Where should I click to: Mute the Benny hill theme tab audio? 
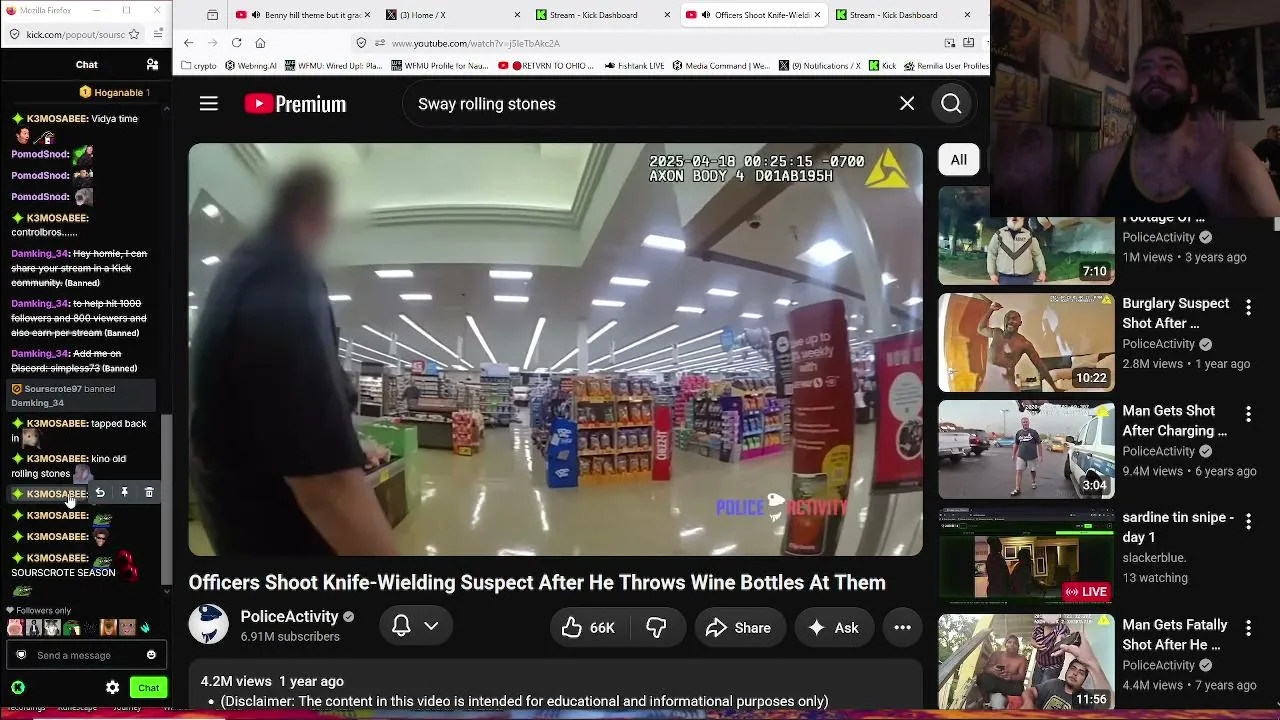click(256, 15)
